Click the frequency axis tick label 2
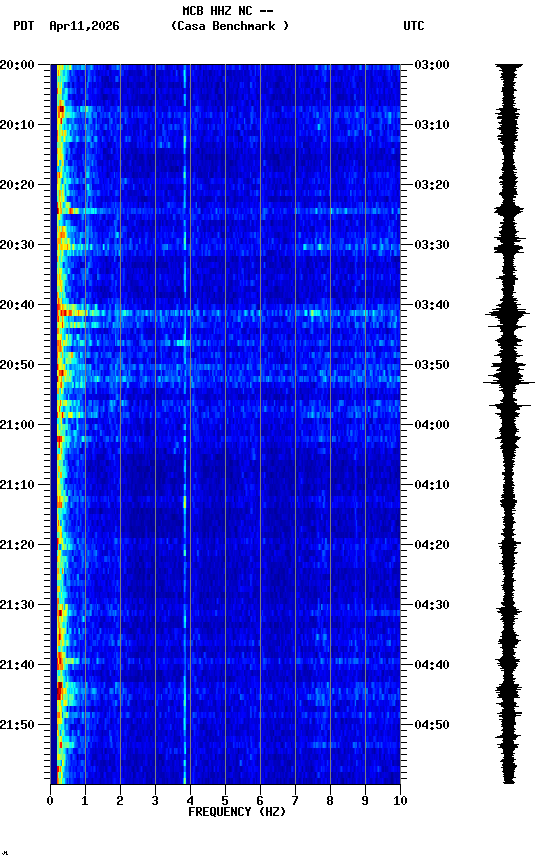This screenshot has width=552, height=864. click(x=120, y=801)
